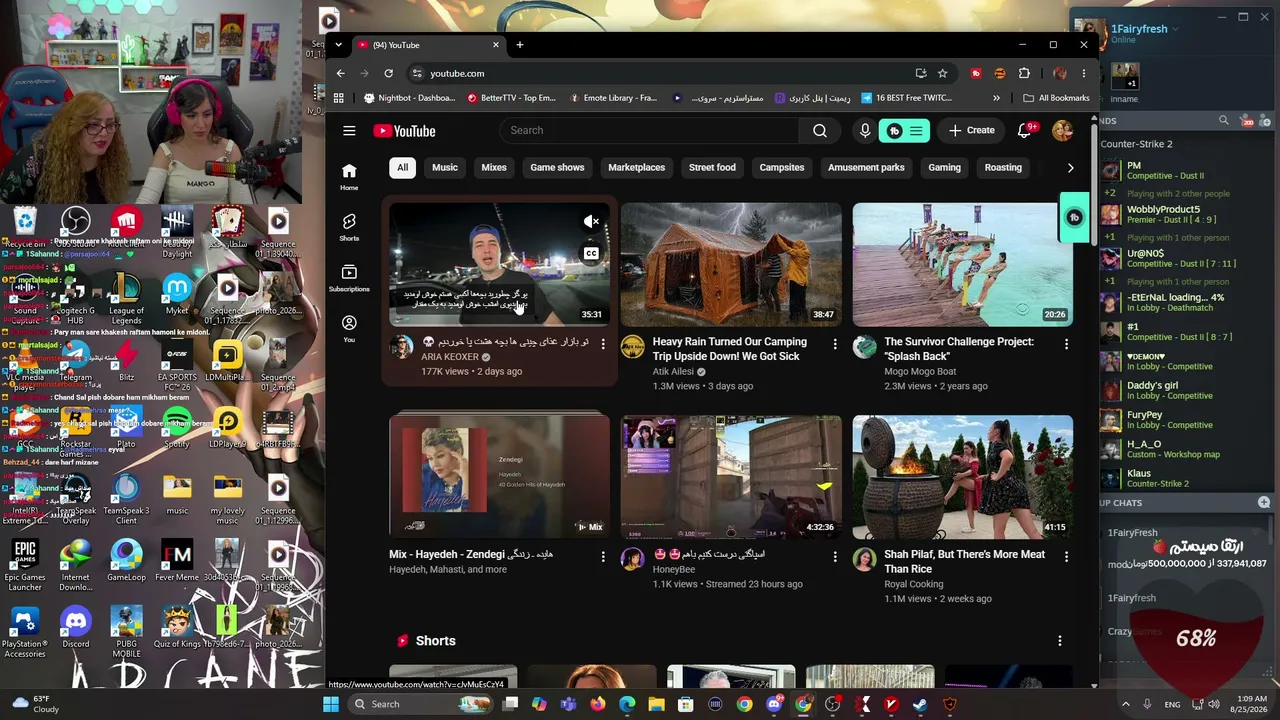Open a new browser tab

(x=520, y=45)
